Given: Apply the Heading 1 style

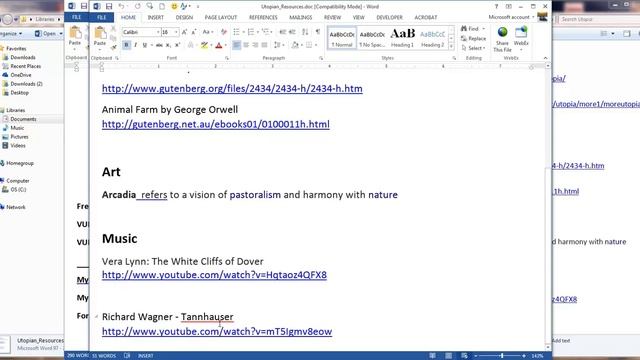Looking at the screenshot, I should [402, 38].
